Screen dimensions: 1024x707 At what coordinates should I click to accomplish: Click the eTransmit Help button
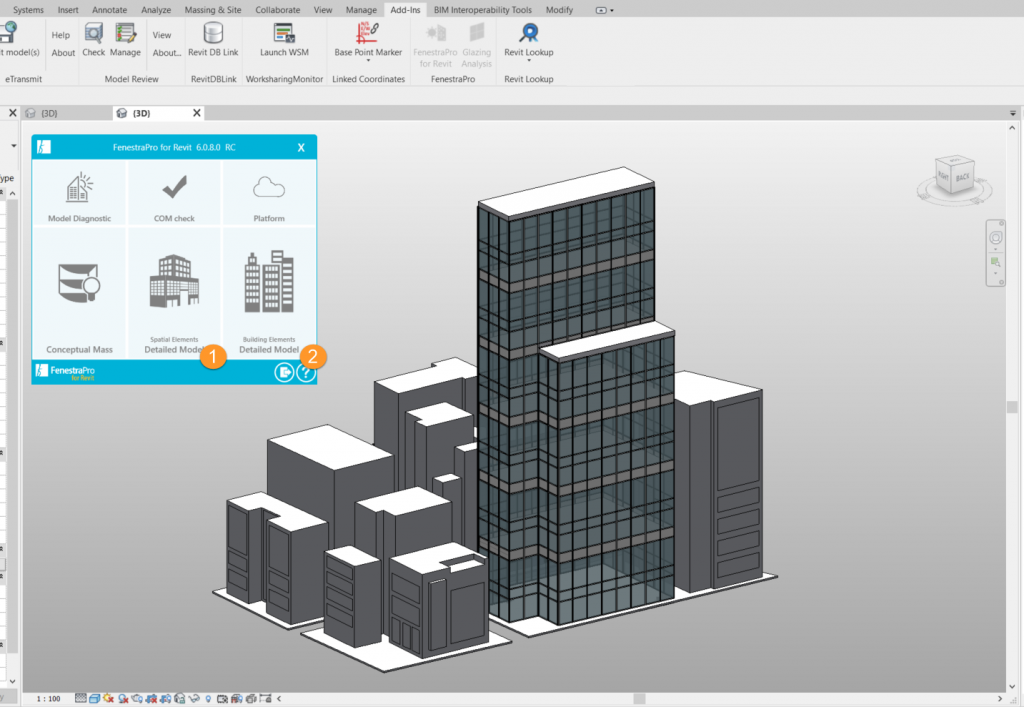click(x=61, y=35)
